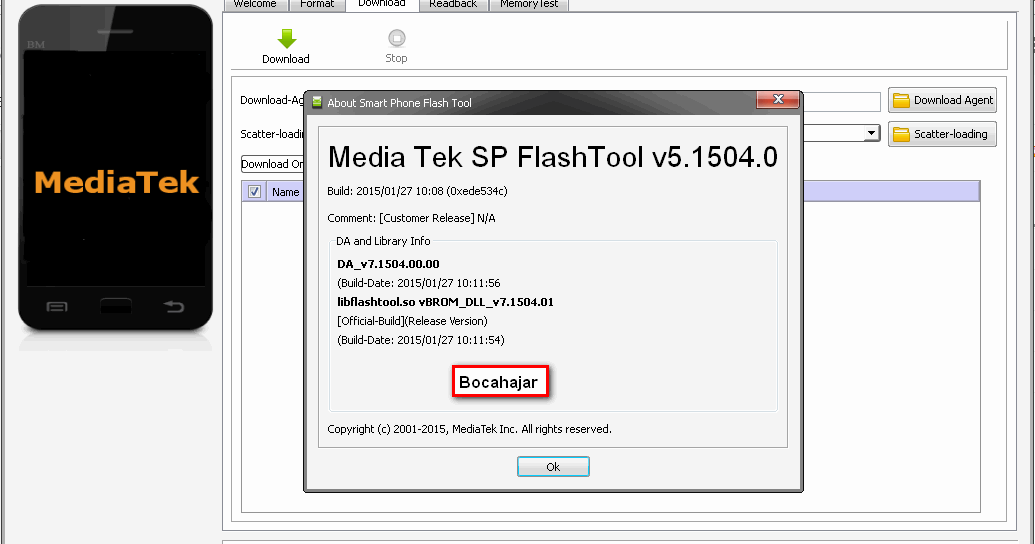Click the Build: 2015/01/27 10:08 text

click(417, 191)
